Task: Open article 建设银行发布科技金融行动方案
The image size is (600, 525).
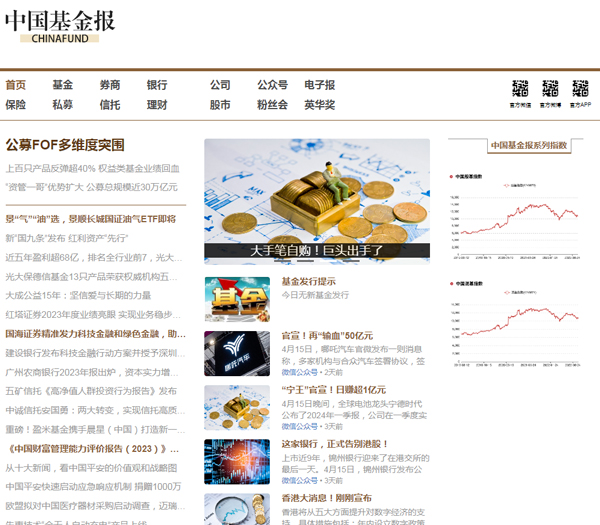Action: [95, 353]
